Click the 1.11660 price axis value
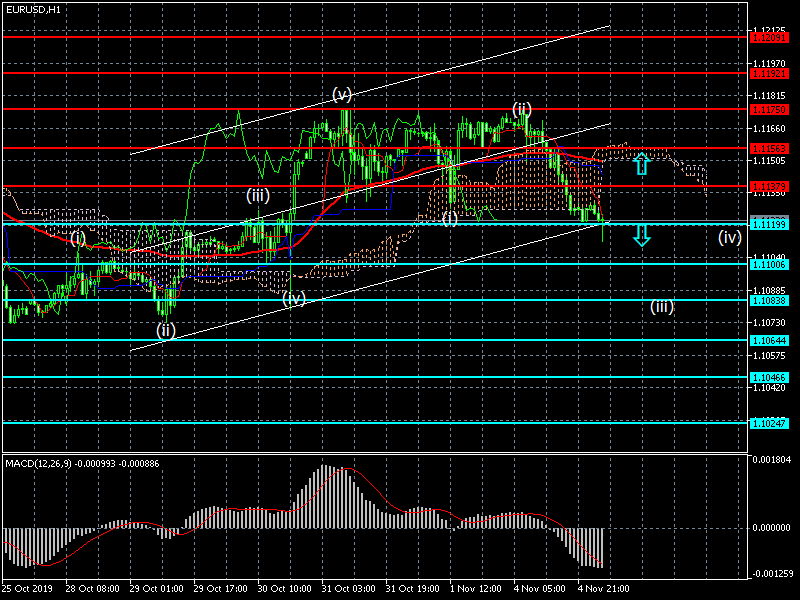This screenshot has height=600, width=800. tap(769, 129)
